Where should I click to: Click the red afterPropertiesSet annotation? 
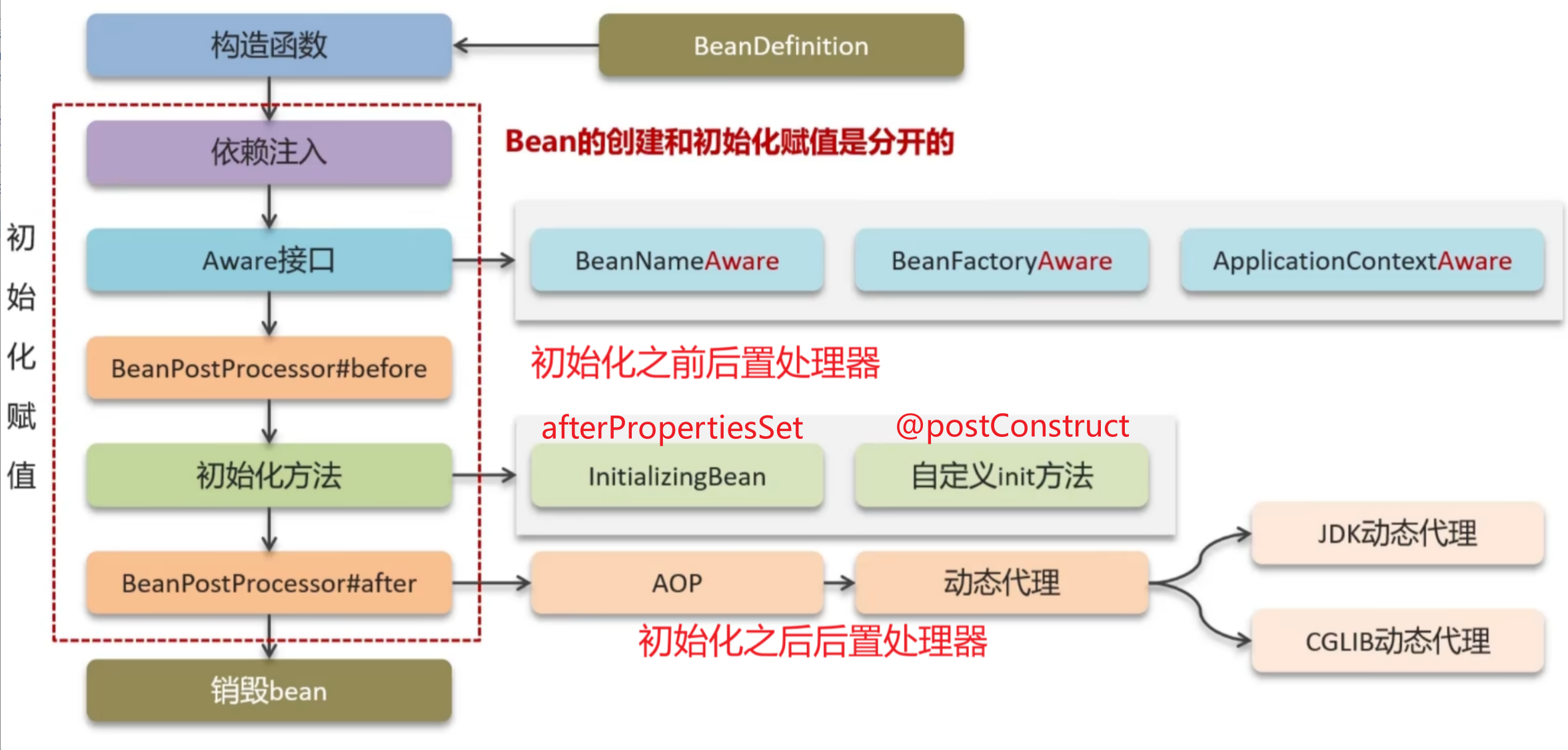(x=672, y=428)
